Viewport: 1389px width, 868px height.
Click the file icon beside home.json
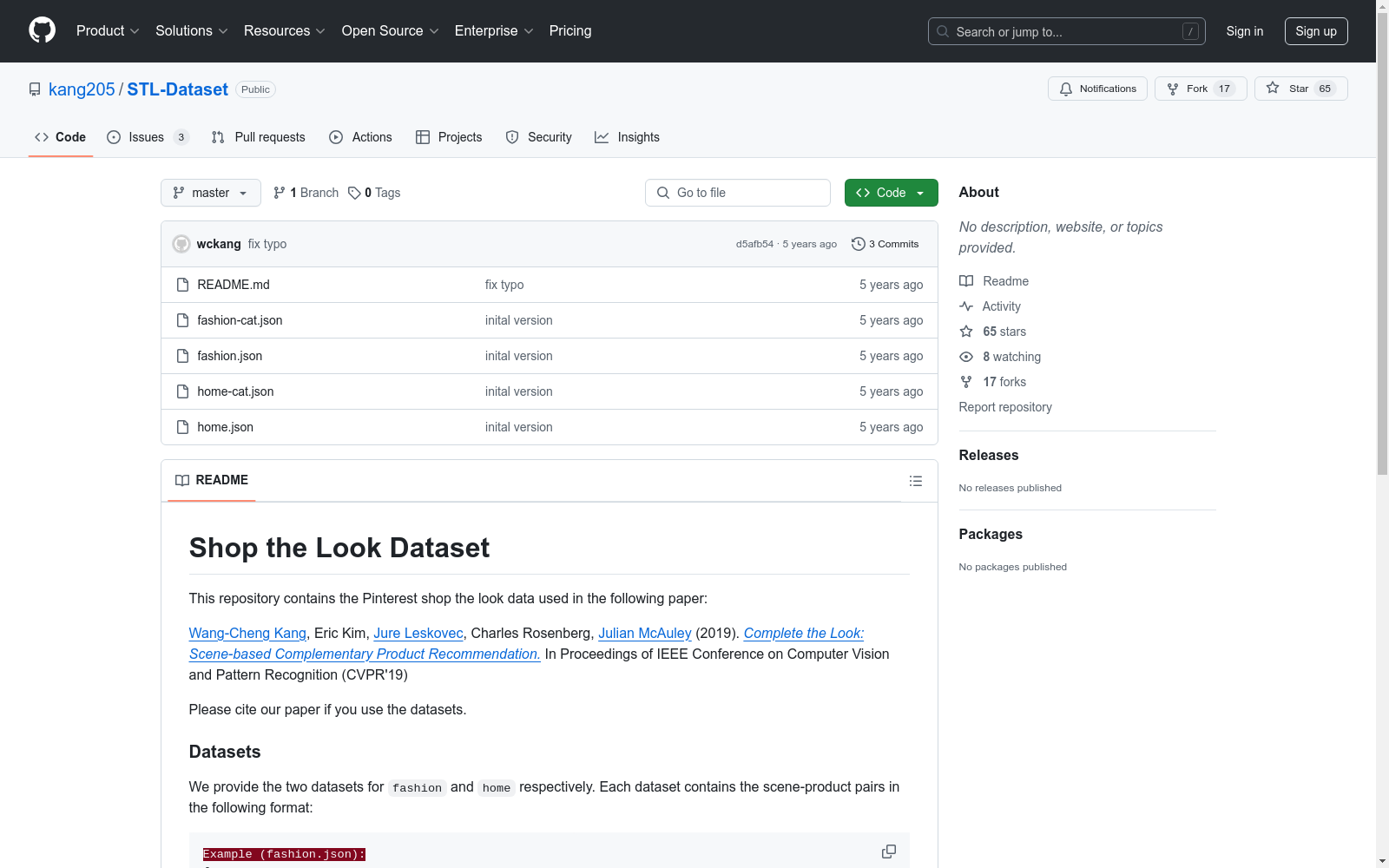(x=182, y=427)
